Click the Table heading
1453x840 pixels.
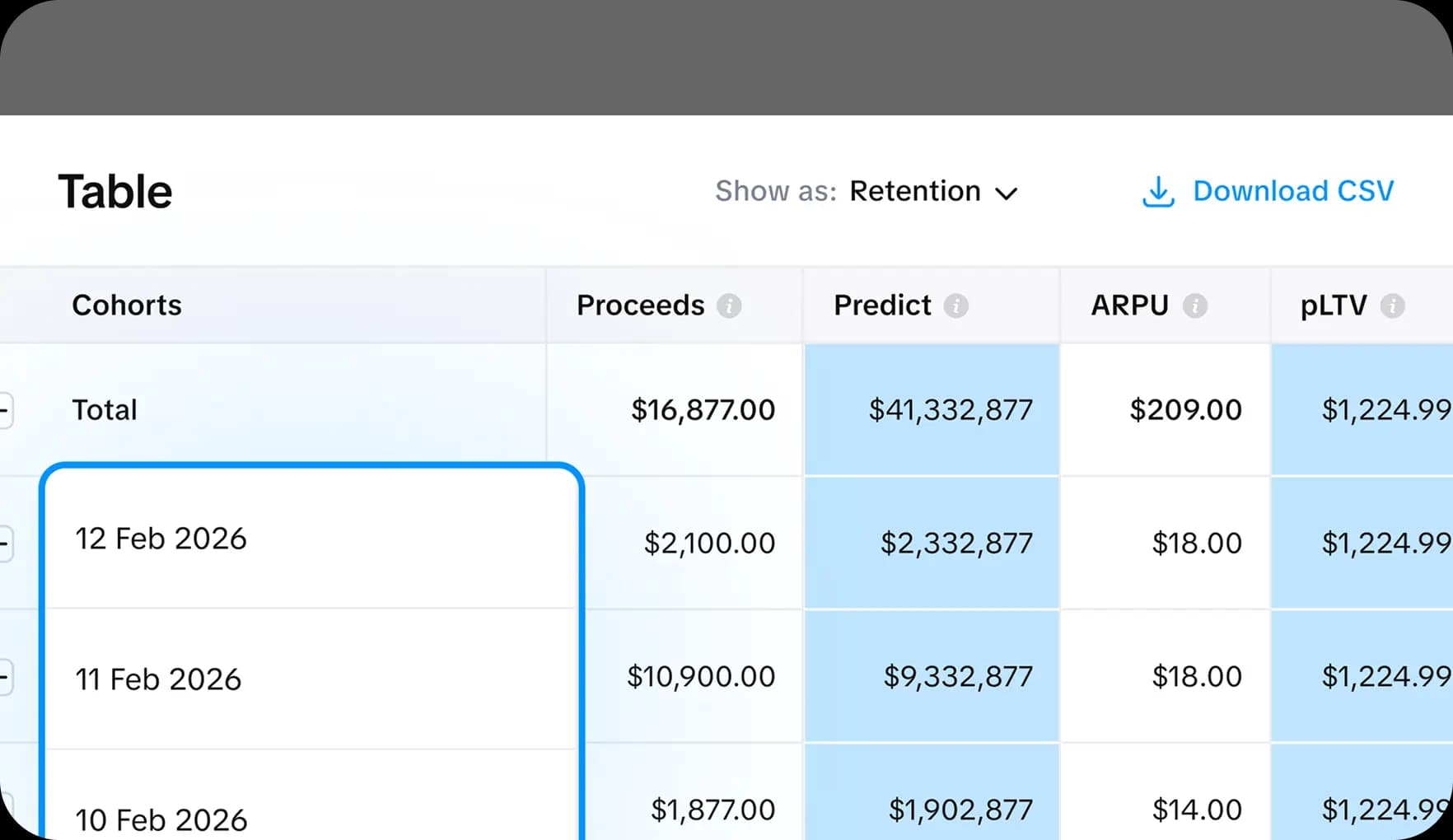click(x=114, y=190)
